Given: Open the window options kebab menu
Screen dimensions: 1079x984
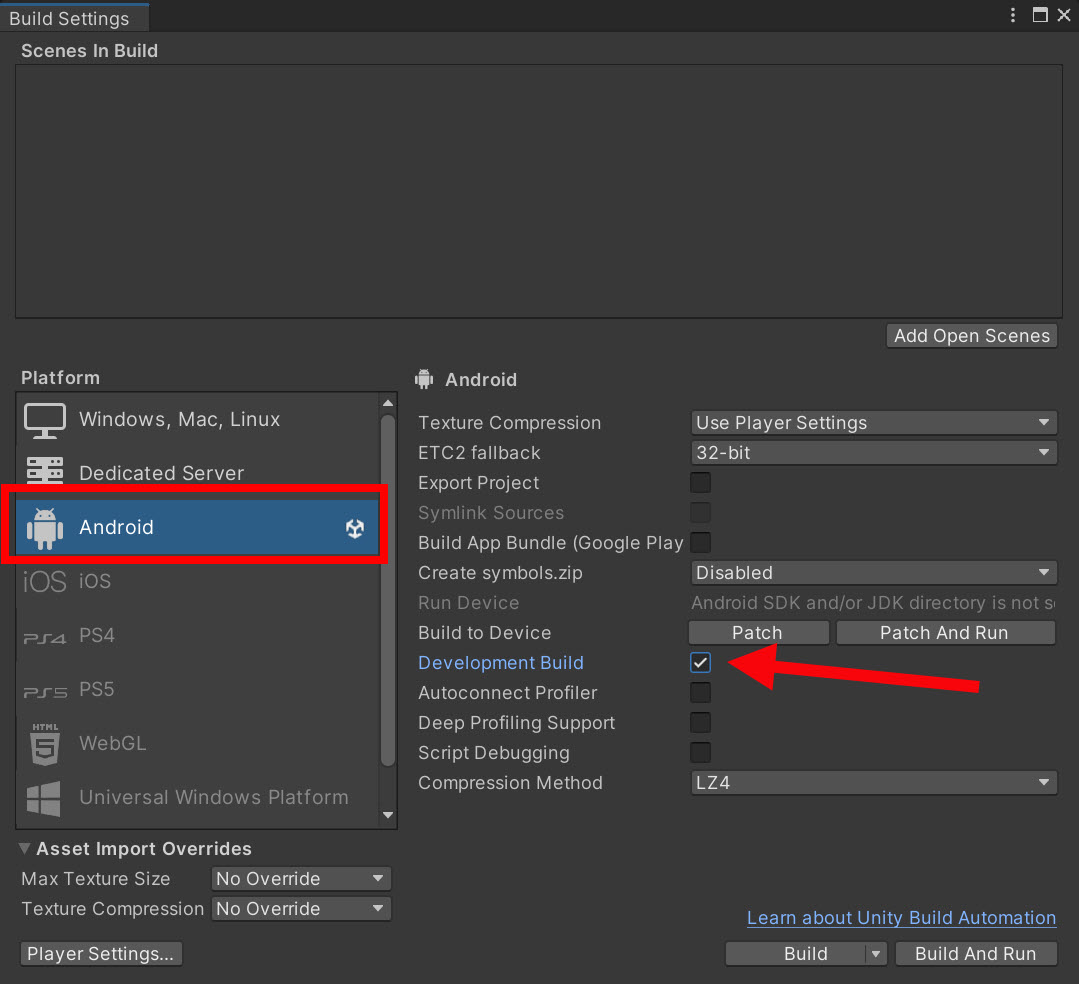Looking at the screenshot, I should (1012, 15).
